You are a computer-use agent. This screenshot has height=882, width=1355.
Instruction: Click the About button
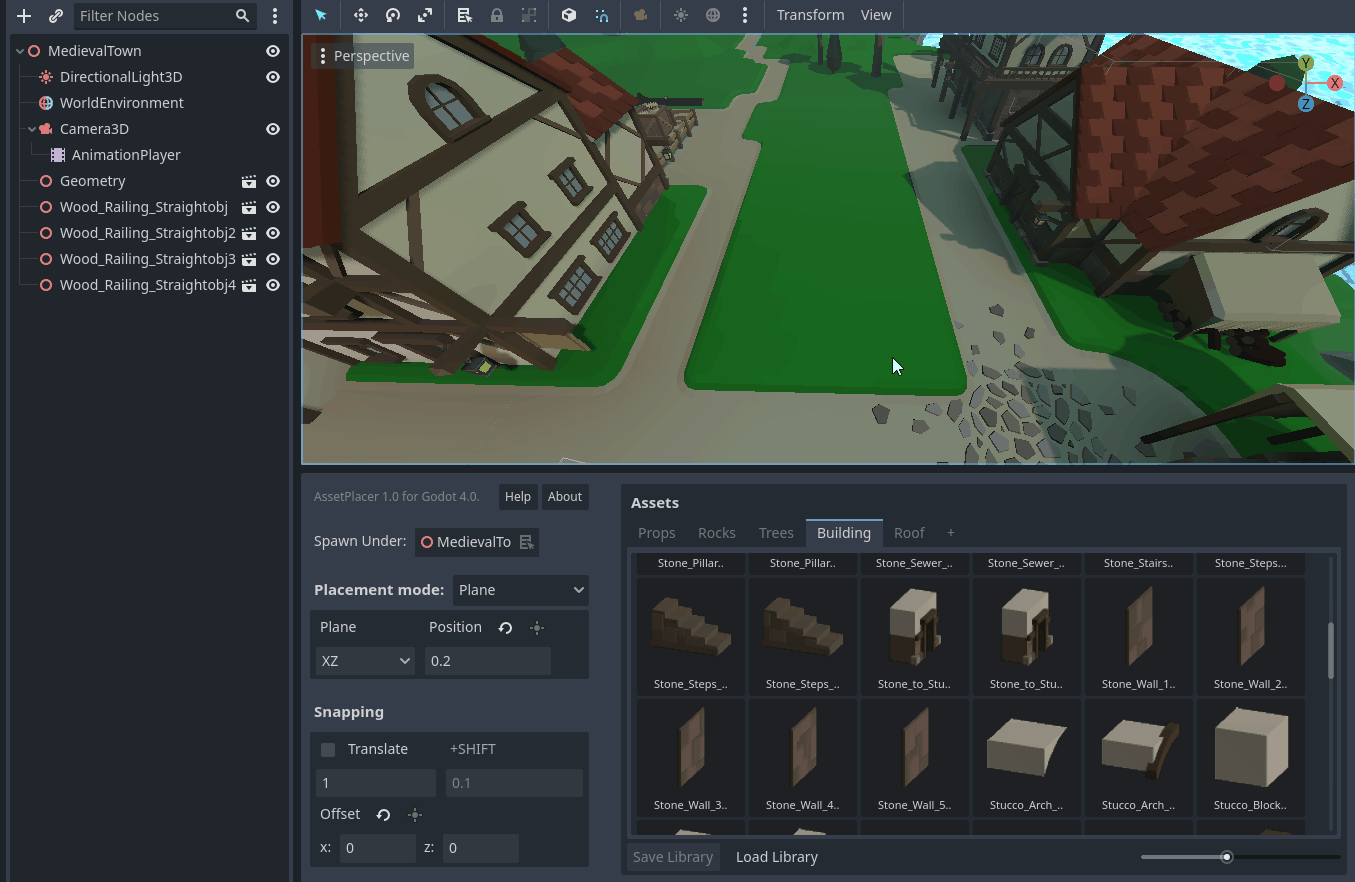click(565, 497)
